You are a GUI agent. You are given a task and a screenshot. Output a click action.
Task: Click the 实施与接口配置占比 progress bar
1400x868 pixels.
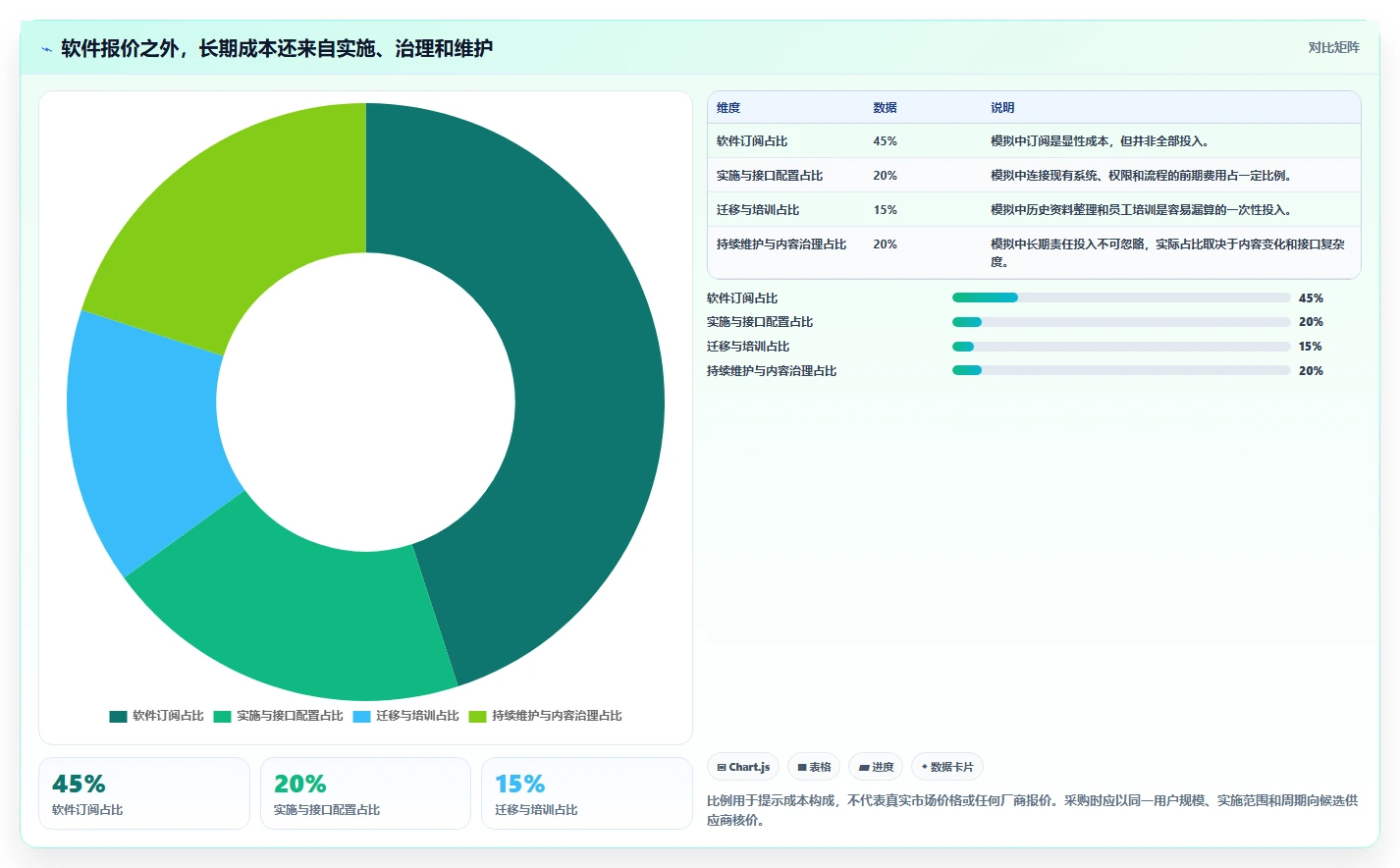(x=1121, y=322)
